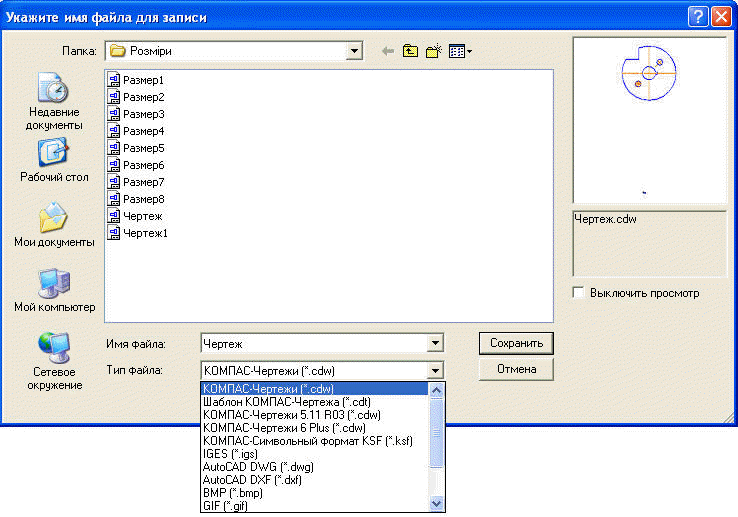Go up one folder level
Viewport: 738px width, 517px height.
click(410, 51)
